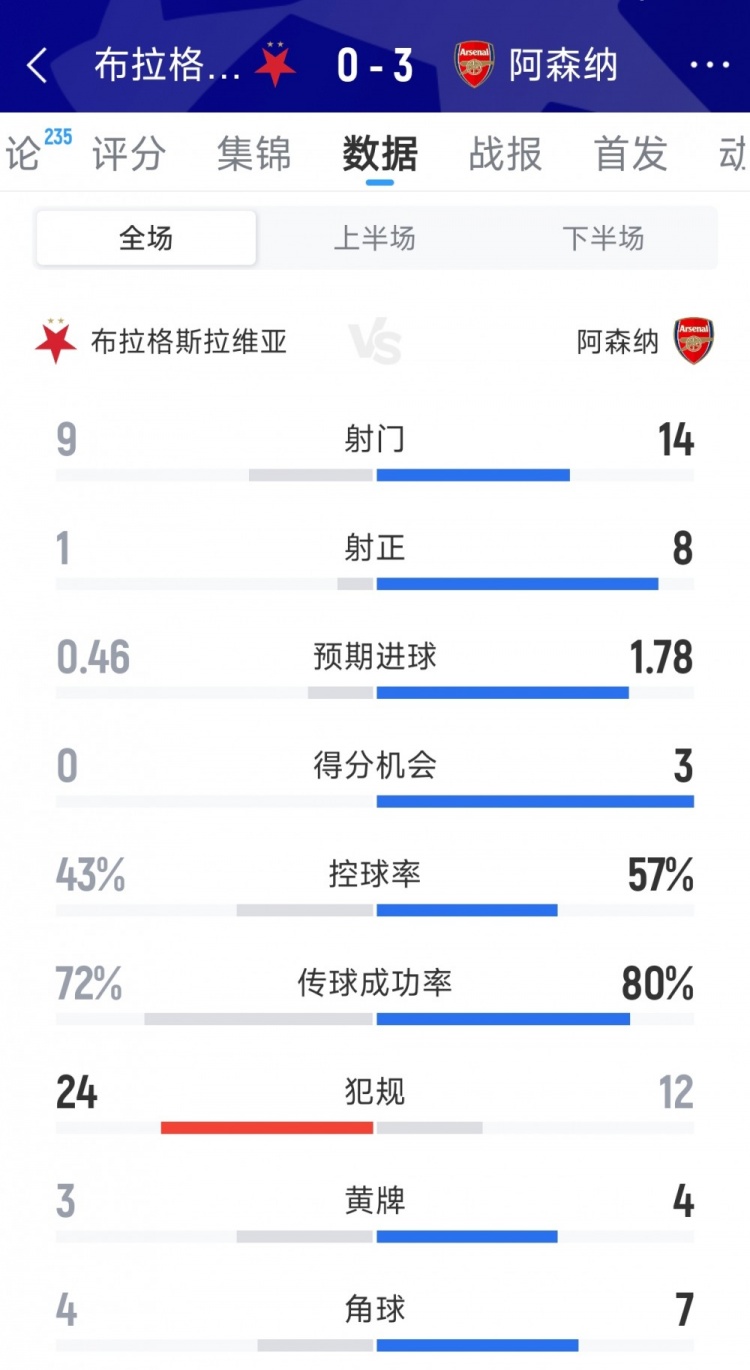Tap Arsenal crest beside 阿森纳 in stats section
The width and height of the screenshot is (750, 1370).
[694, 342]
